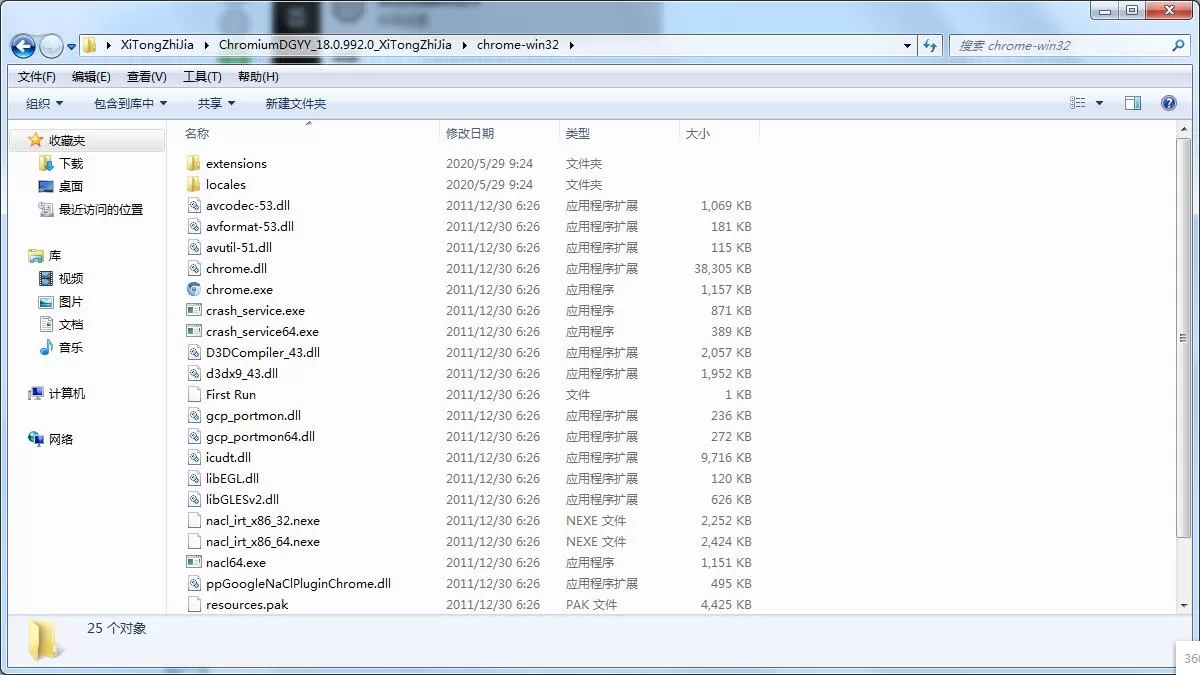
Task: Select 下载 in the navigation pane
Action: click(x=70, y=163)
